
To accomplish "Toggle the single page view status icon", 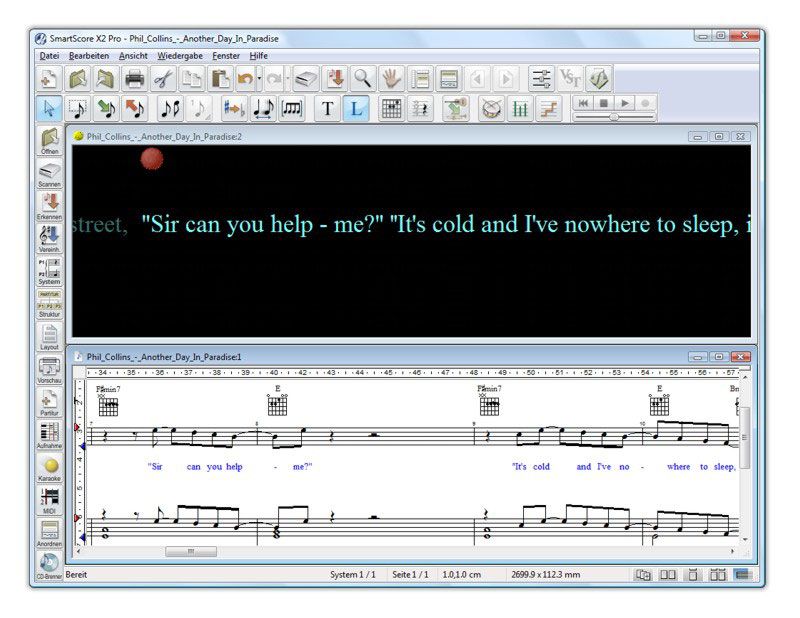I will (x=692, y=575).
